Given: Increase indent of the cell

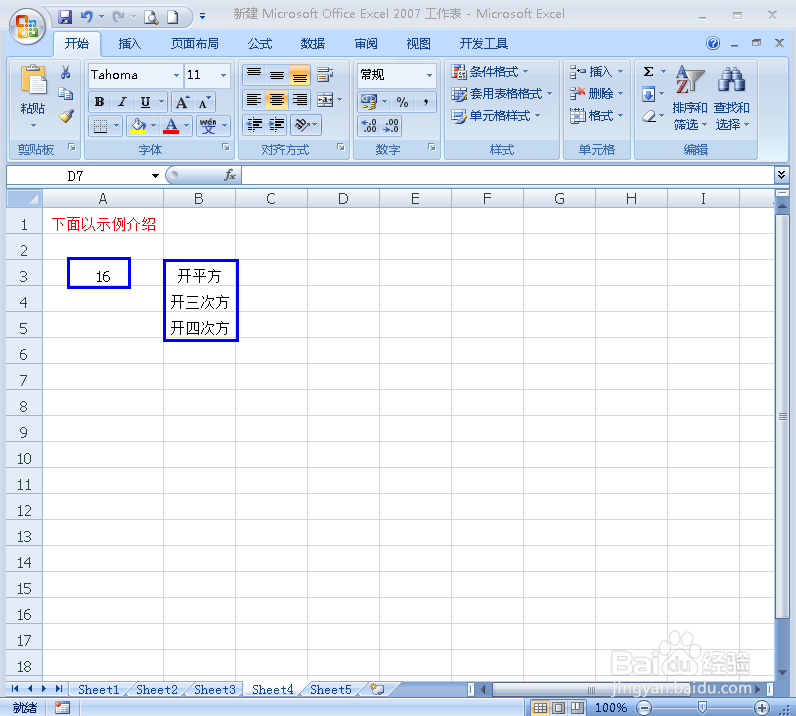Looking at the screenshot, I should pos(277,125).
